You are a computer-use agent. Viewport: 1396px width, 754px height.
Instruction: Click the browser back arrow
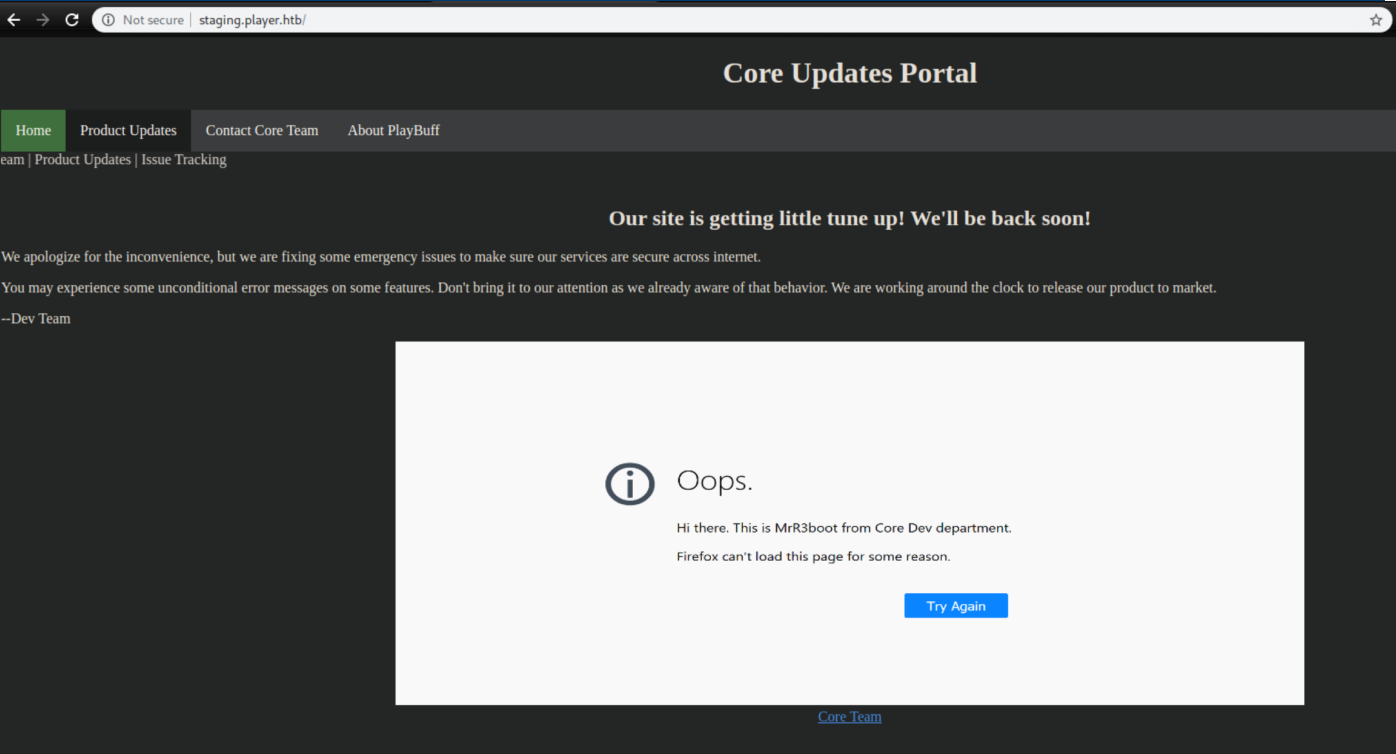pyautogui.click(x=14, y=20)
